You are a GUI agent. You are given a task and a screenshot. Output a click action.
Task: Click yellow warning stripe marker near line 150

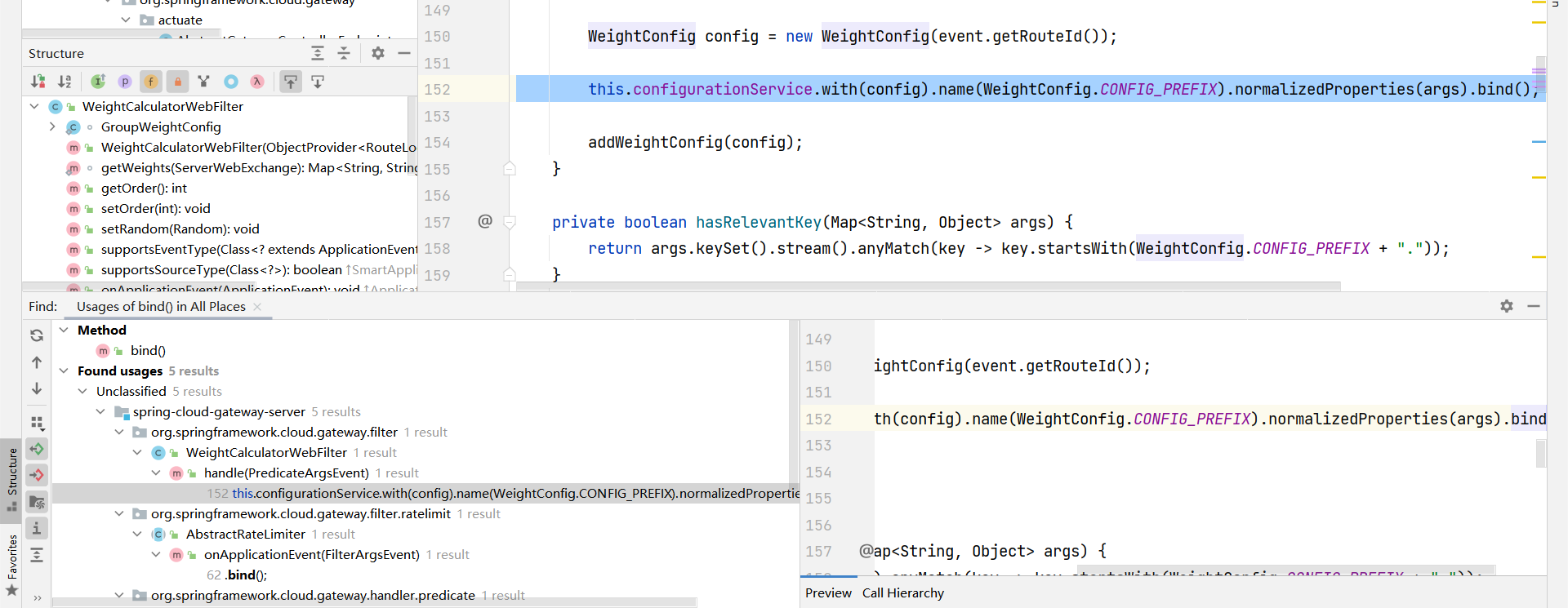tap(1539, 22)
